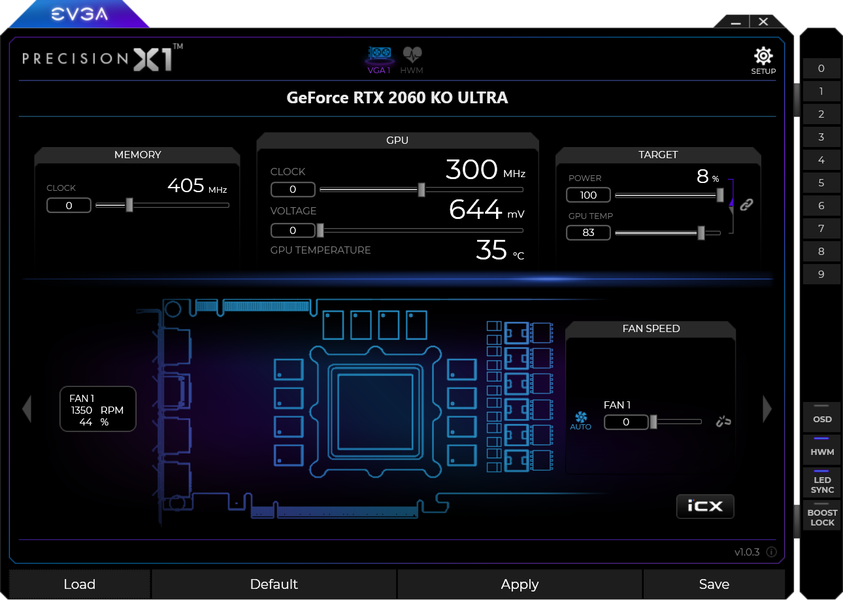
Task: Select profile slot 6
Action: coord(821,205)
